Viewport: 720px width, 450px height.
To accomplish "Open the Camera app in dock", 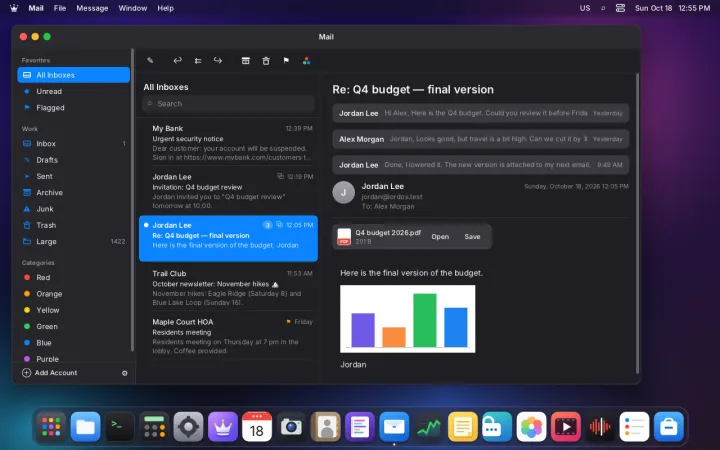I will (x=291, y=427).
